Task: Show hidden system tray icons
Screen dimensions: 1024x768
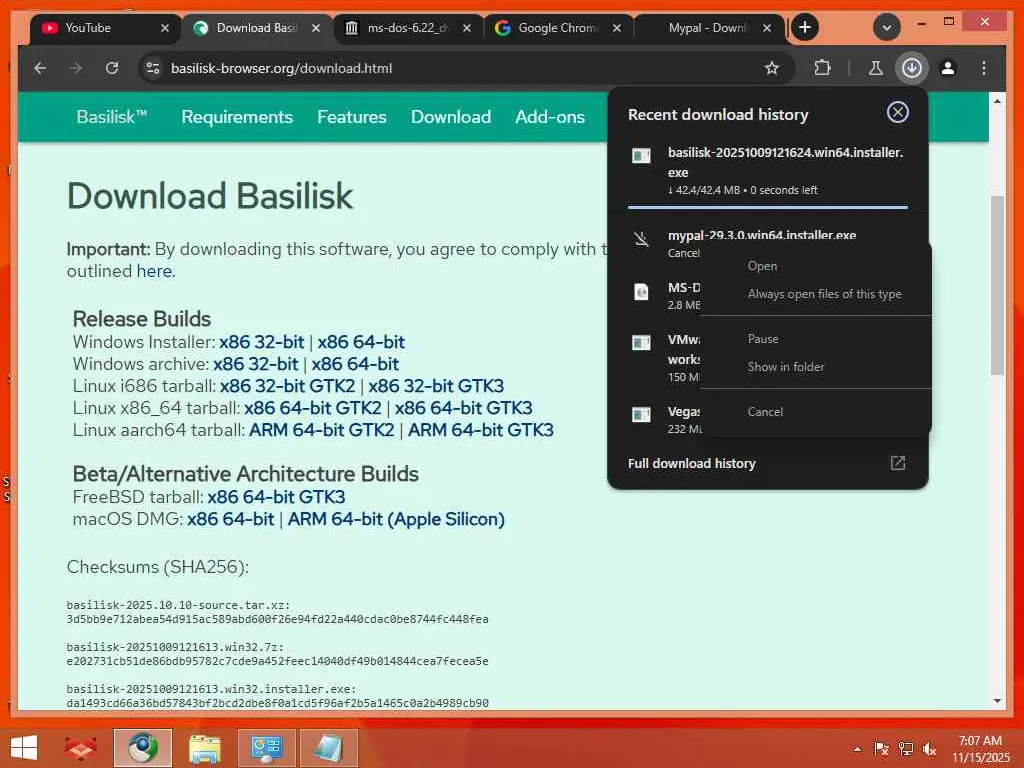Action: tap(857, 749)
